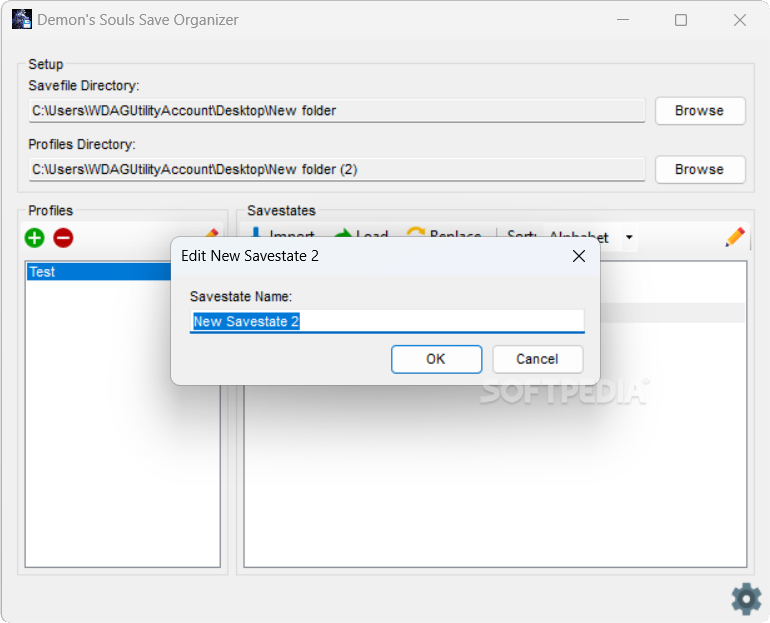Click the Load toolbar button

361,233
